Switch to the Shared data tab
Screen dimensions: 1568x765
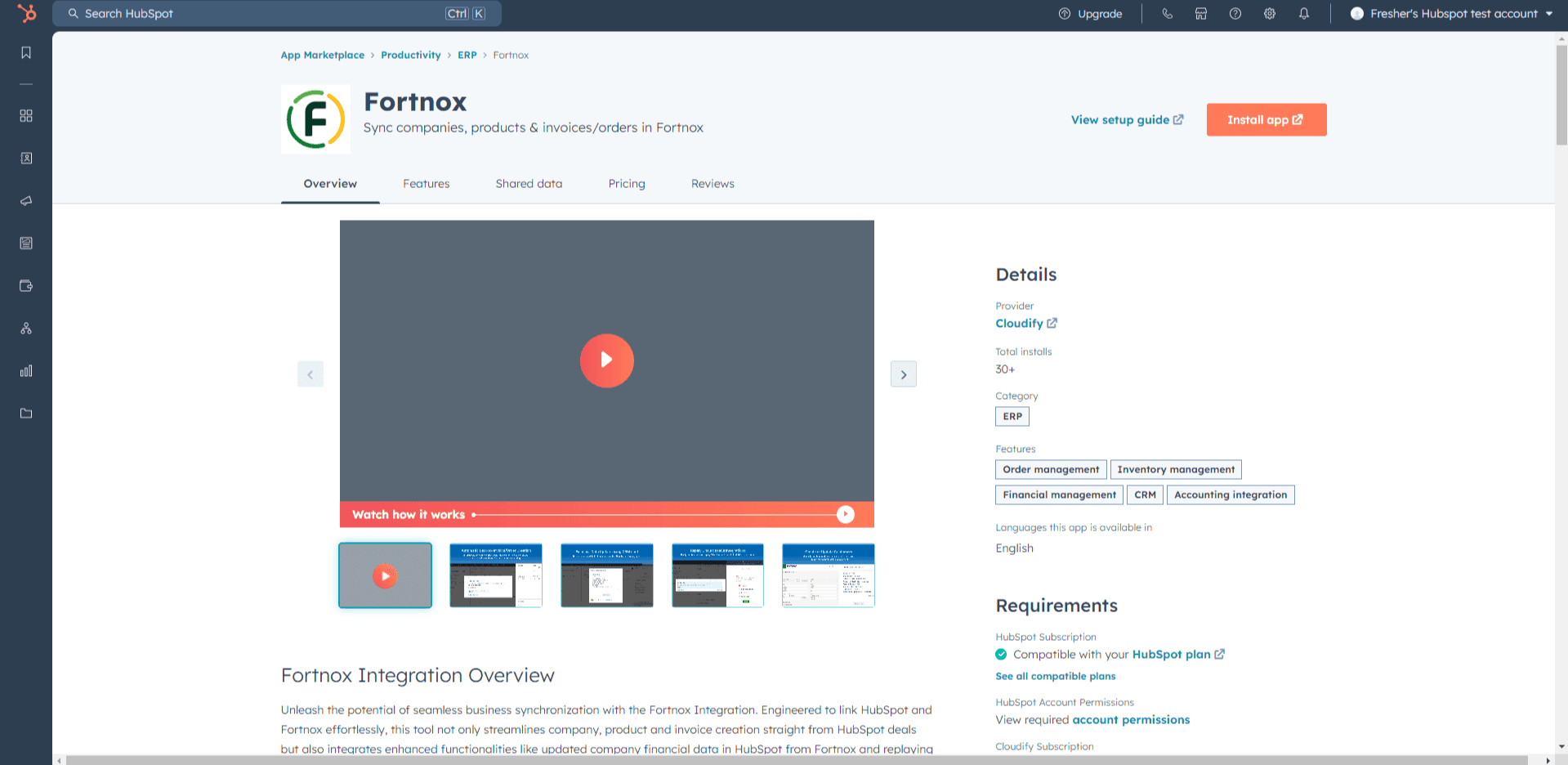529,184
